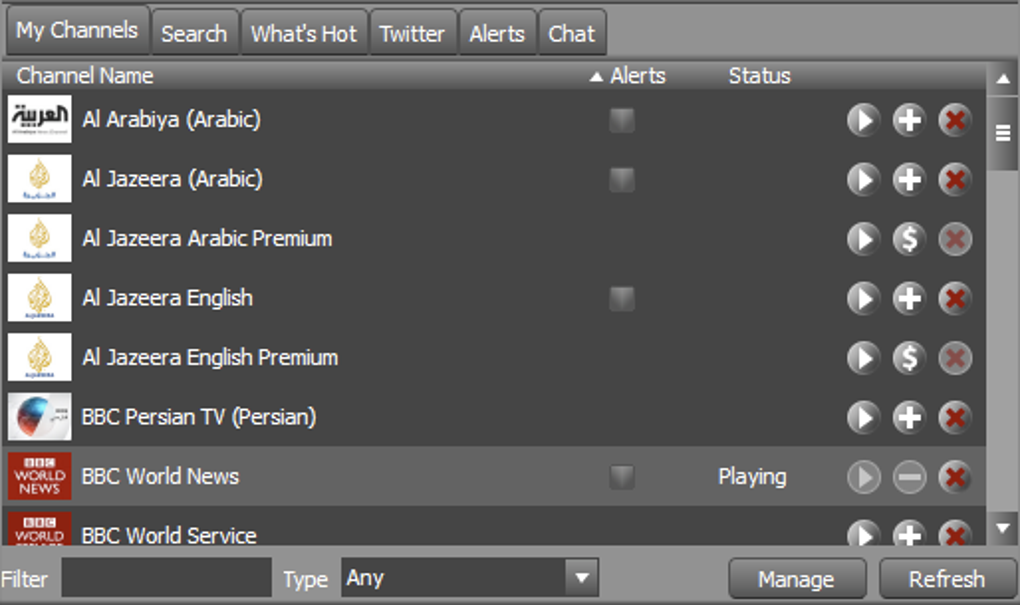Play BBC Persian TV (Persian)
1020x605 pixels.
click(863, 418)
